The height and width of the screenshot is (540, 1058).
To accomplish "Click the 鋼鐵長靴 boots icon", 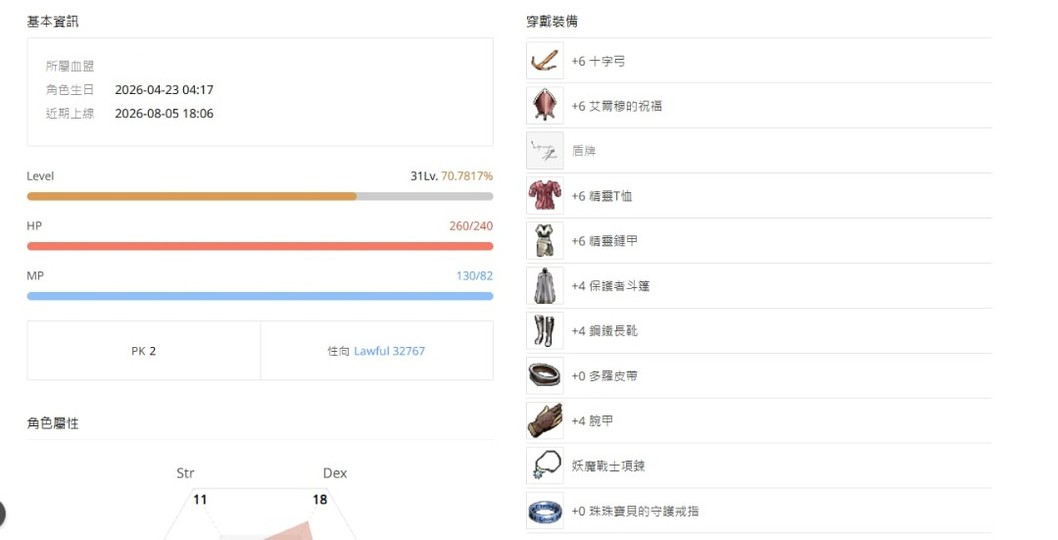I will pos(545,331).
